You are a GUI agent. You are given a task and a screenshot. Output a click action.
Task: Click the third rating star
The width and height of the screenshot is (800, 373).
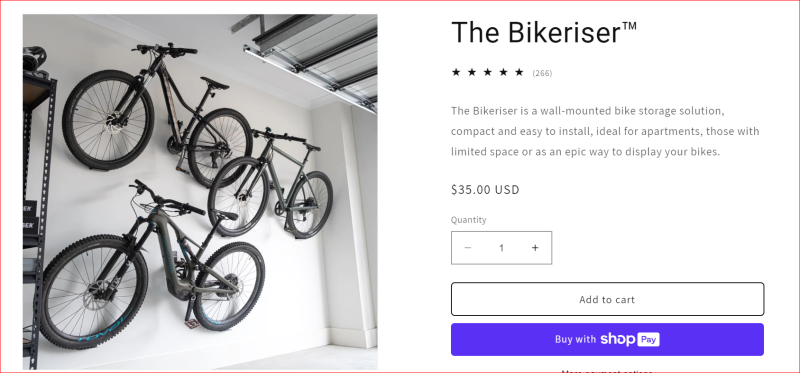point(488,72)
